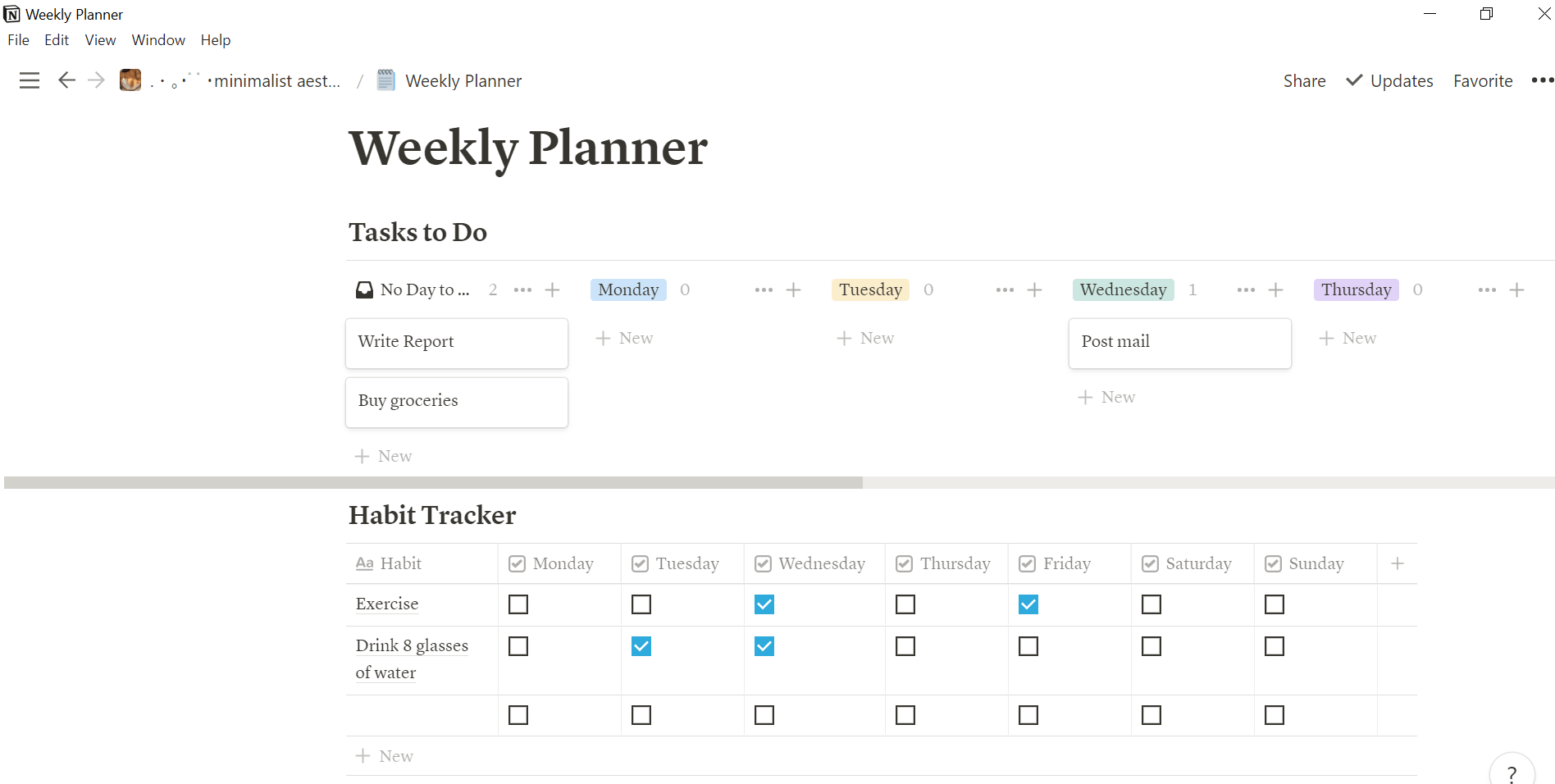Click the workspace avatar in the breadcrumb

[x=130, y=80]
